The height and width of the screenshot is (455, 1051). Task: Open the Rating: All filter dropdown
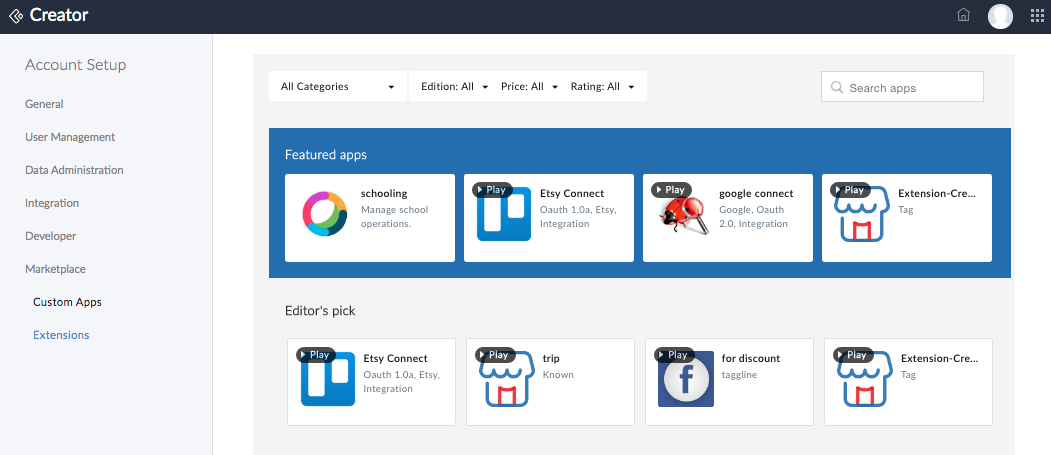tap(602, 86)
